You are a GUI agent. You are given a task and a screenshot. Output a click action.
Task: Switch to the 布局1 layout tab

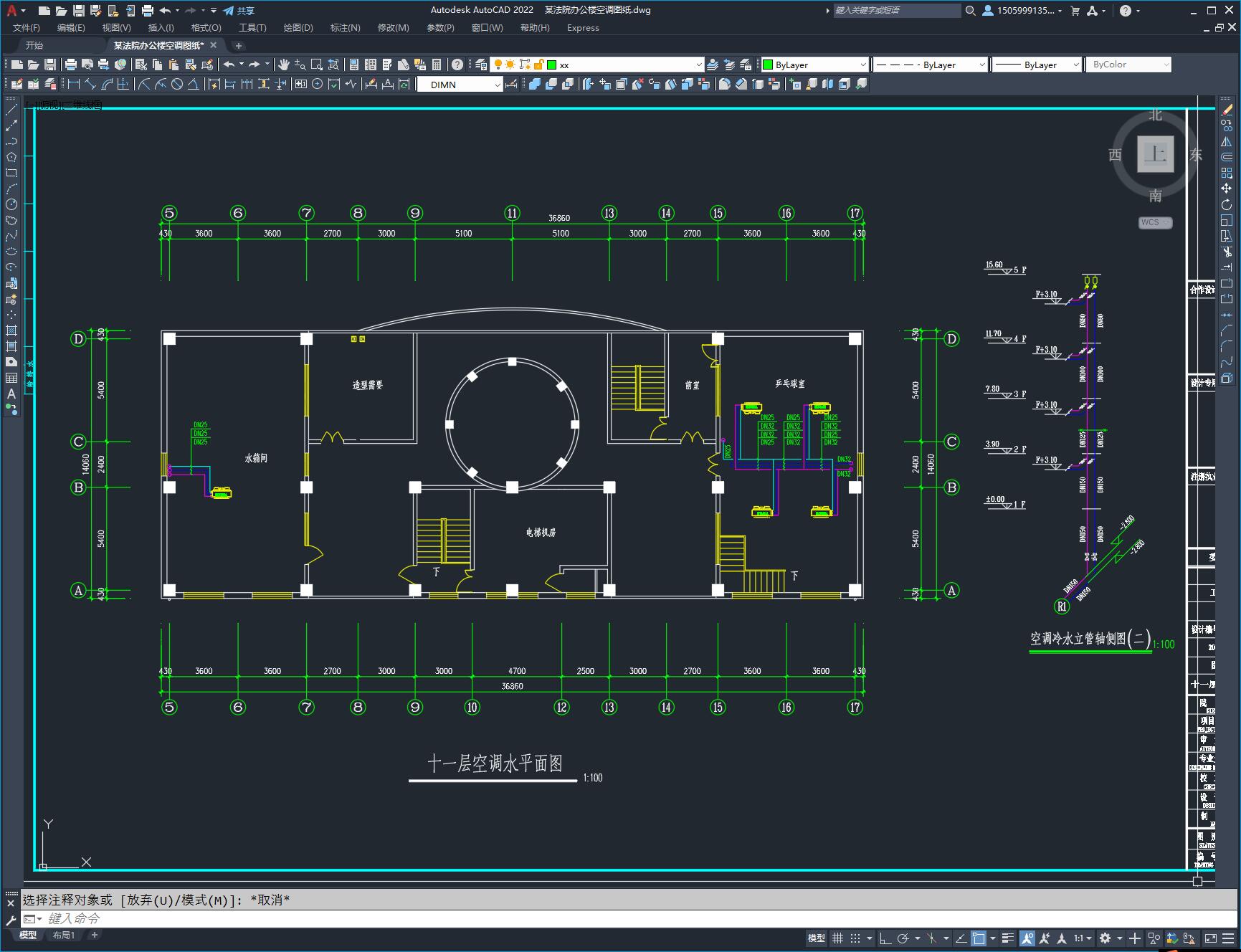pyautogui.click(x=64, y=935)
